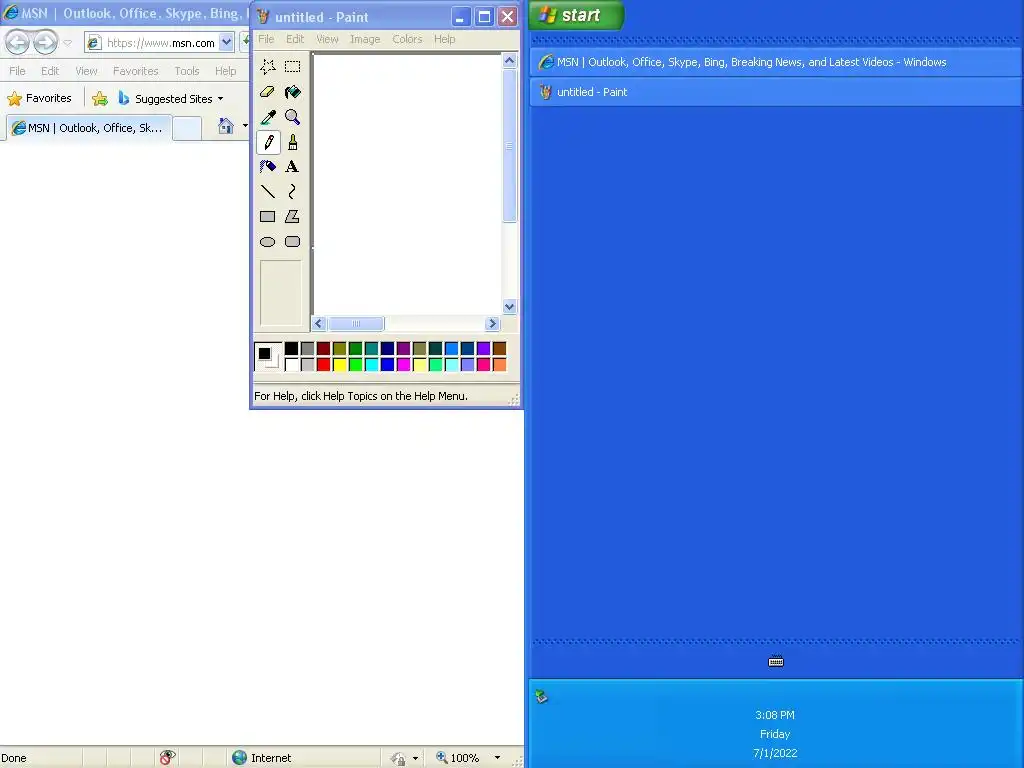Open the View menu in Internet Explorer
This screenshot has height=768, width=1024.
pyautogui.click(x=86, y=71)
